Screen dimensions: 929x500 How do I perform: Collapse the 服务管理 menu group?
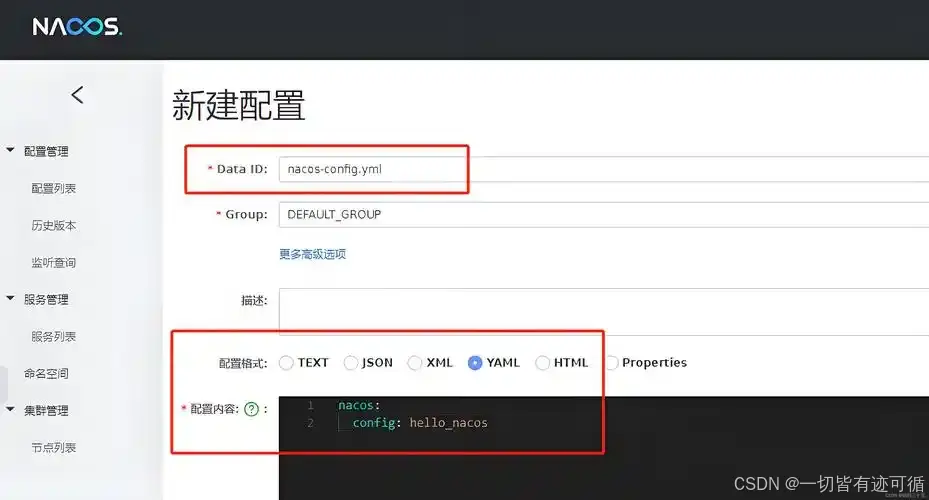click(x=10, y=299)
